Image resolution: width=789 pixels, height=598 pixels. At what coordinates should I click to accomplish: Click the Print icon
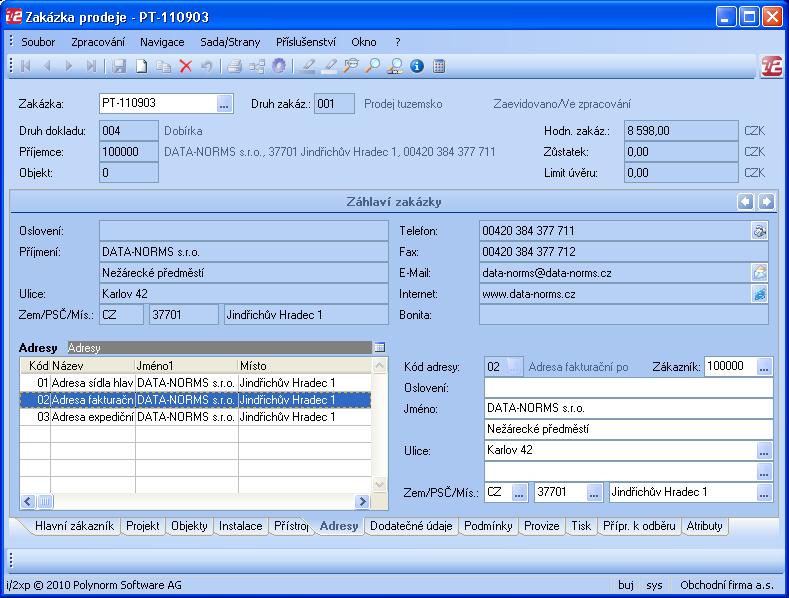234,66
